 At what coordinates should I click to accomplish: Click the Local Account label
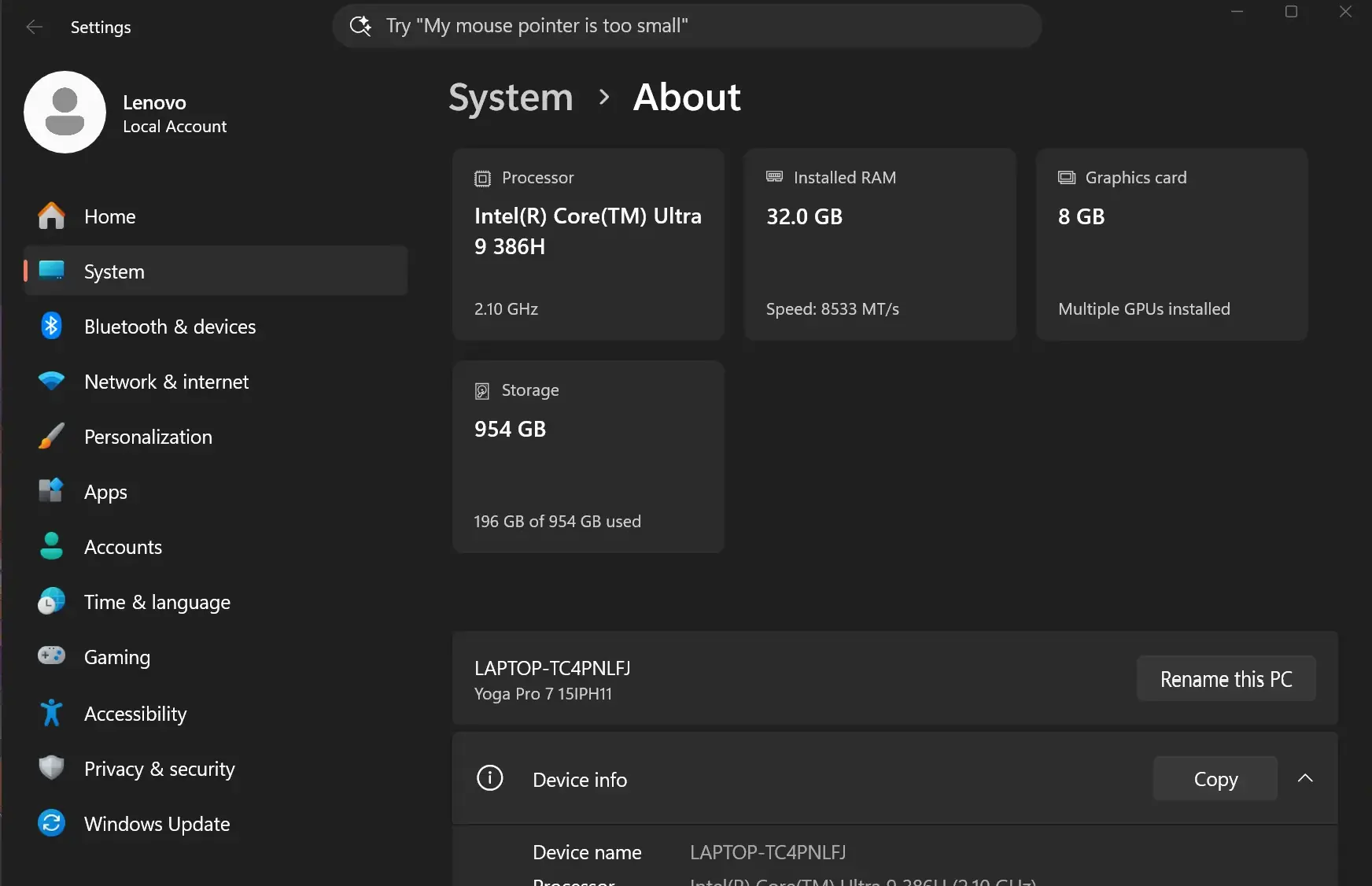pyautogui.click(x=175, y=127)
